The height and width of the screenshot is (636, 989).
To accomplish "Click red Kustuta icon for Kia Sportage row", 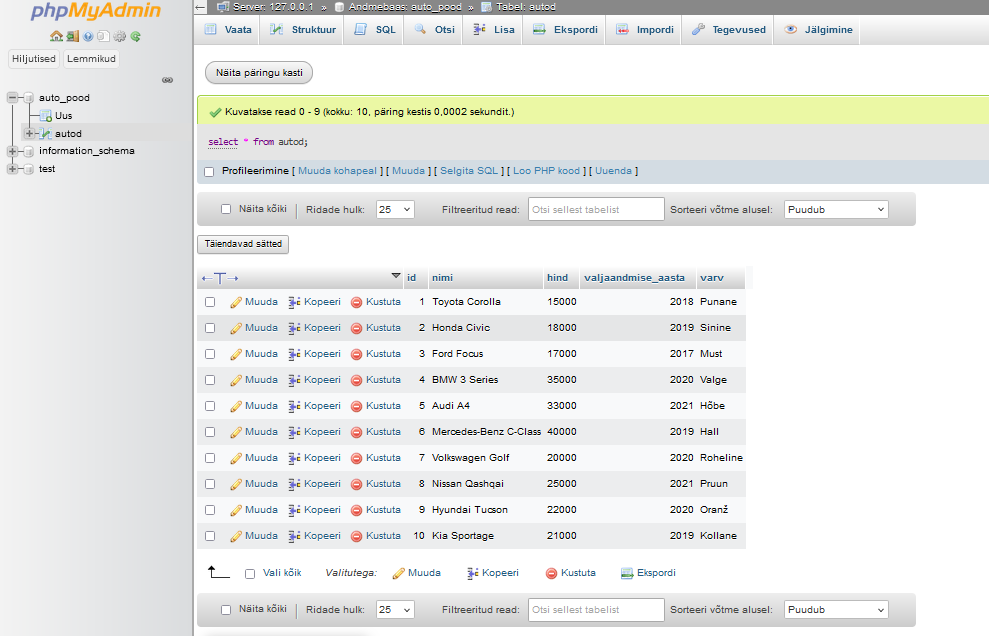I will [356, 536].
